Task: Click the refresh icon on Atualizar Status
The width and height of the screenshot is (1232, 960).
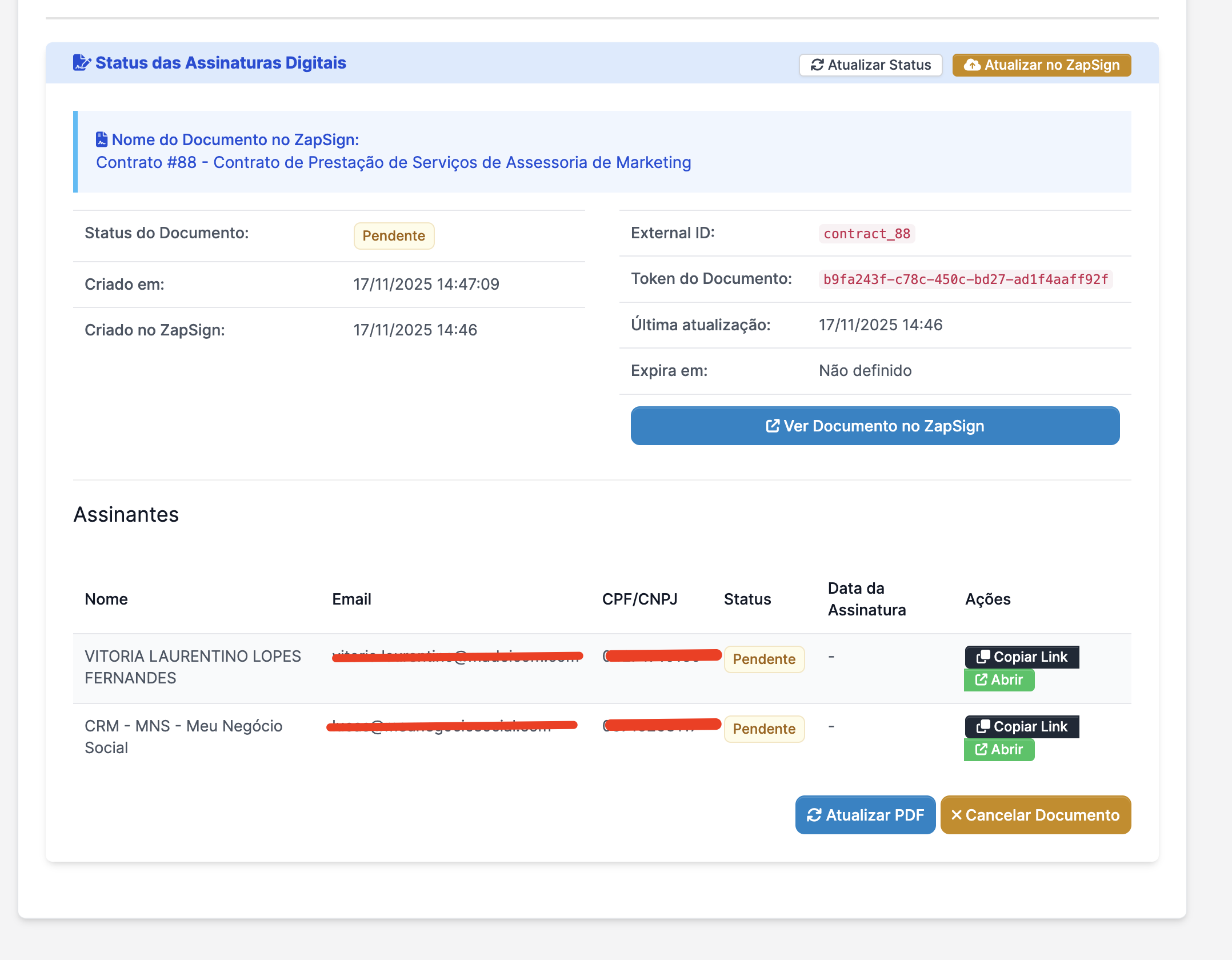Action: (x=817, y=65)
